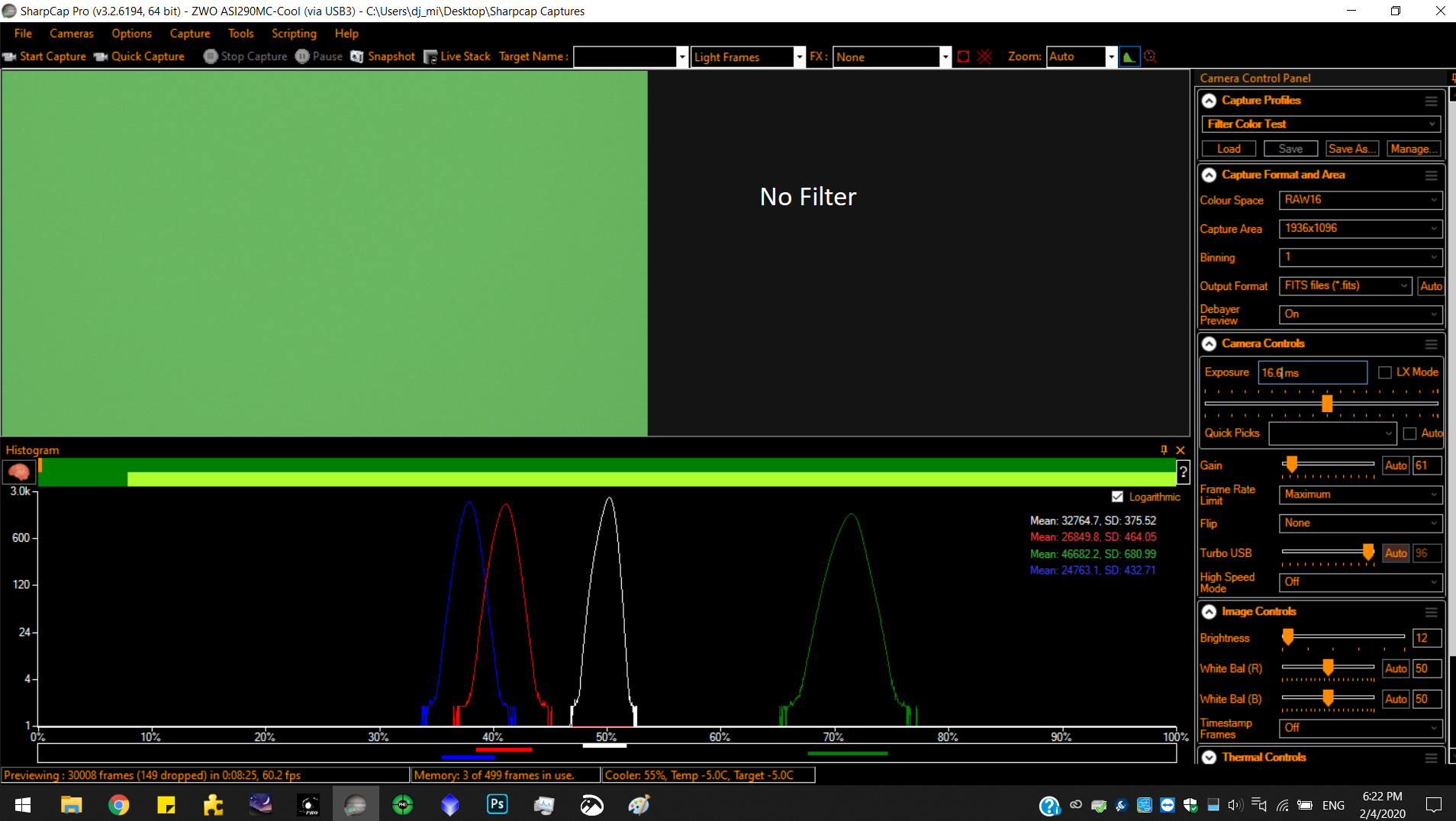This screenshot has width=1456, height=821.
Task: Click the red reticule overlay icon
Action: pos(985,56)
